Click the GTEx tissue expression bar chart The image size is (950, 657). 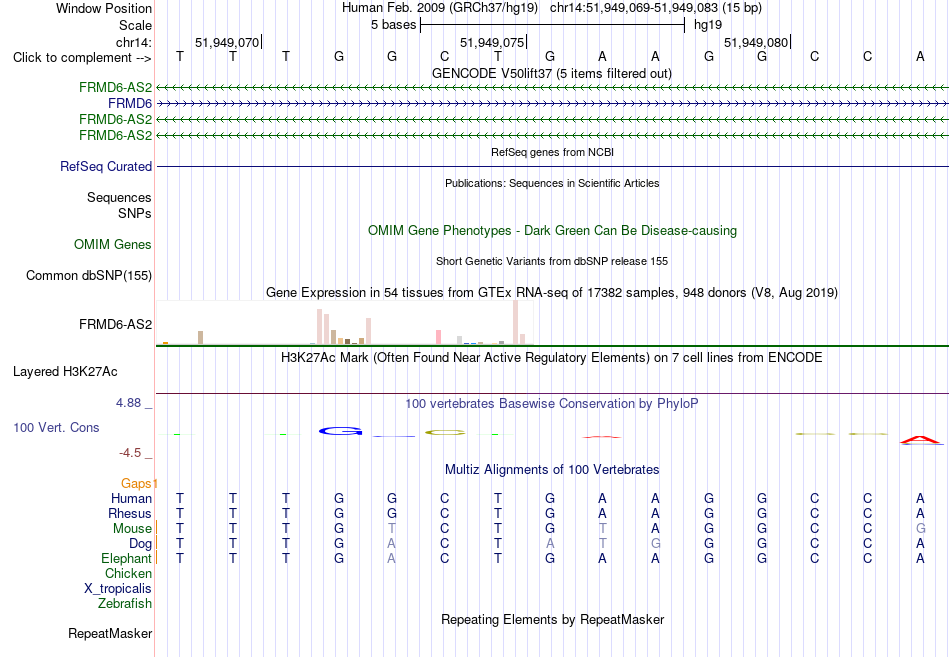click(x=344, y=322)
